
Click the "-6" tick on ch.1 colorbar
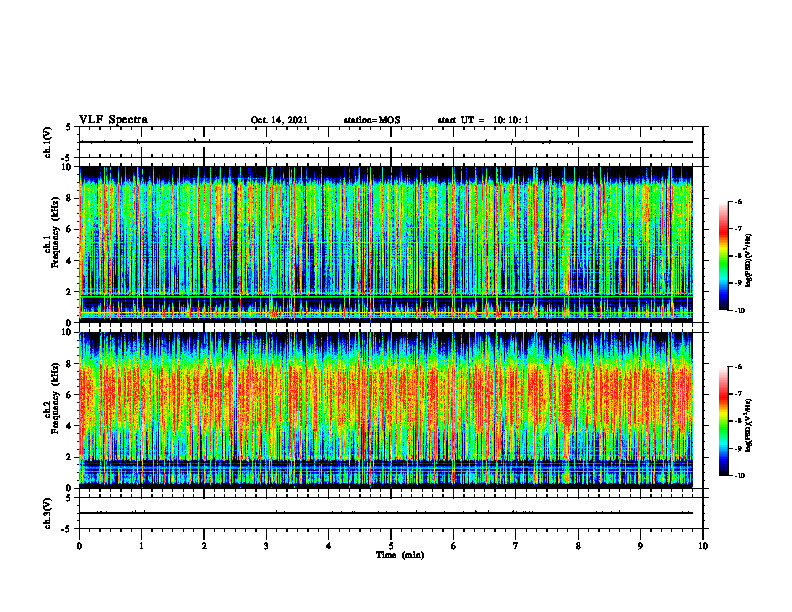[x=738, y=202]
